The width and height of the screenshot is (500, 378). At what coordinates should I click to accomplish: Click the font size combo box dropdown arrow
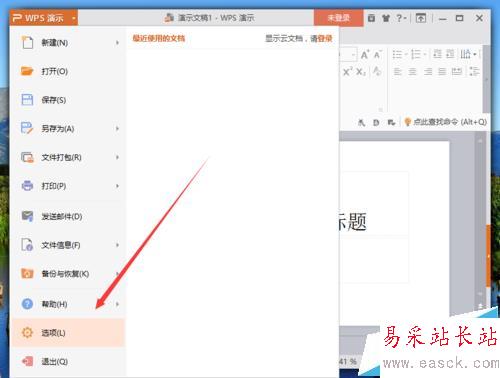[x=353, y=54]
